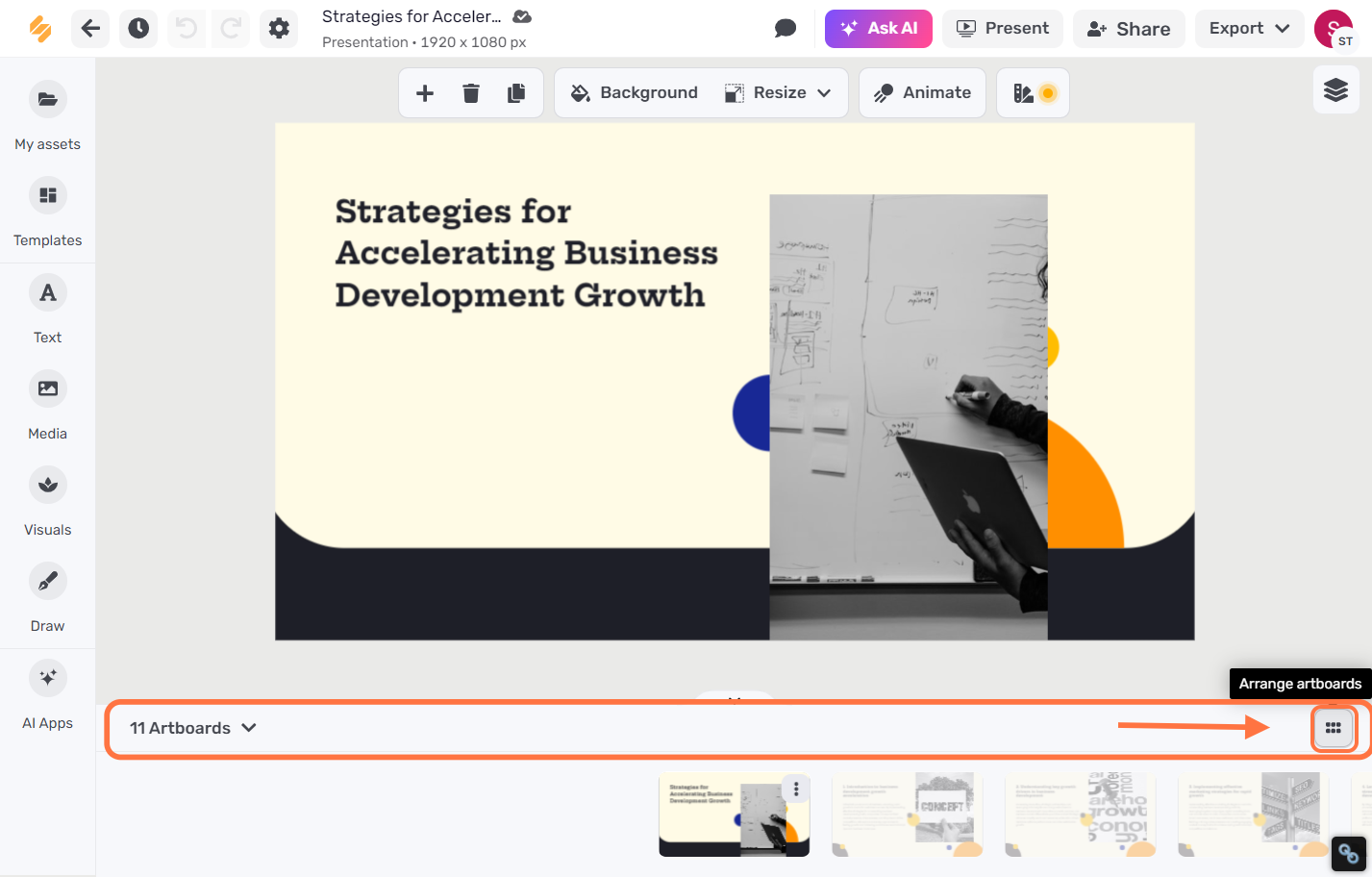Click the cloud saved status icon
The image size is (1372, 877).
522,16
